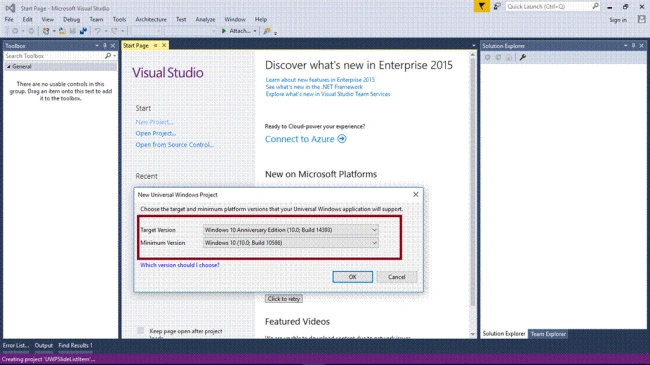Click Solution Explorer Home icon
Viewport: 650px width, 365px height.
[x=509, y=57]
